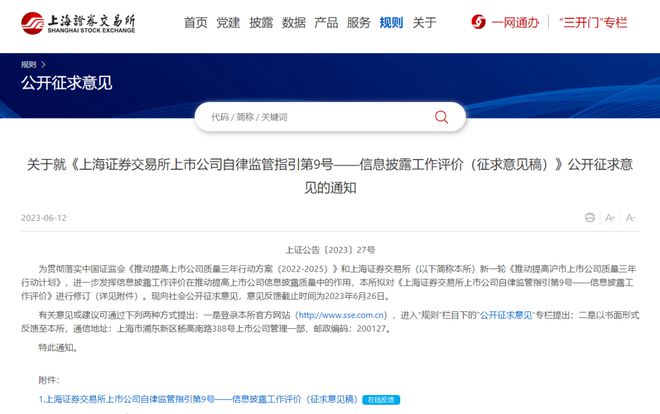Decrease font size with A- icon
Screen dimensions: 660x414
tap(630, 217)
